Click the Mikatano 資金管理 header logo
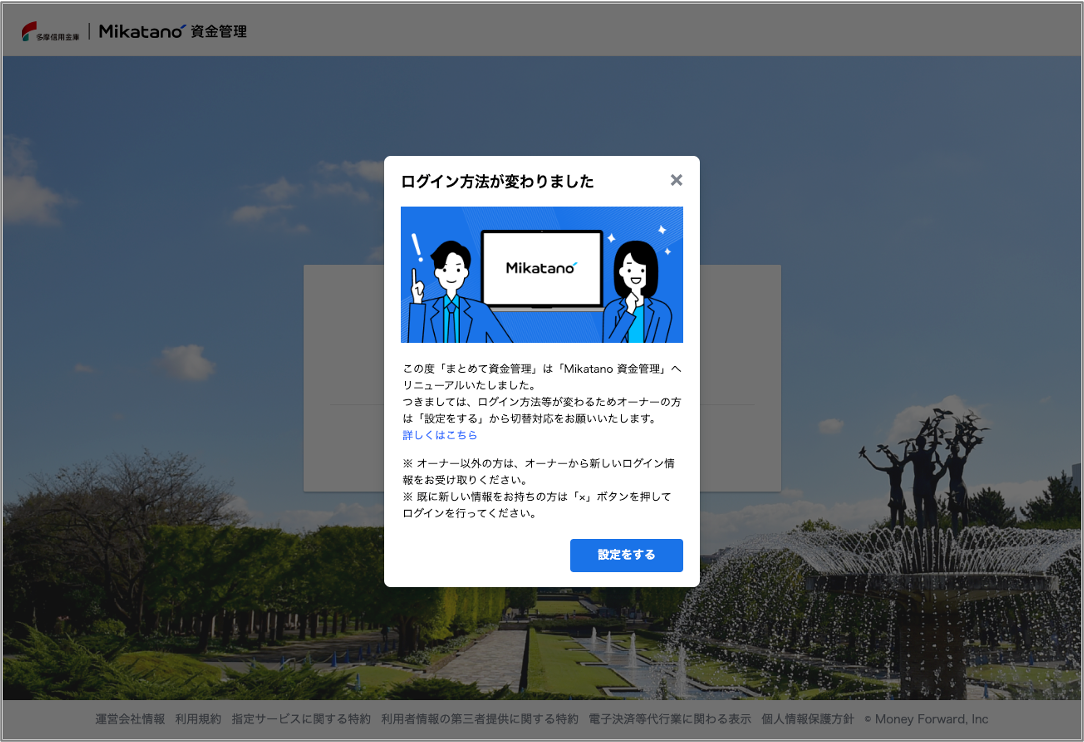This screenshot has height=742, width=1084. 173,31
